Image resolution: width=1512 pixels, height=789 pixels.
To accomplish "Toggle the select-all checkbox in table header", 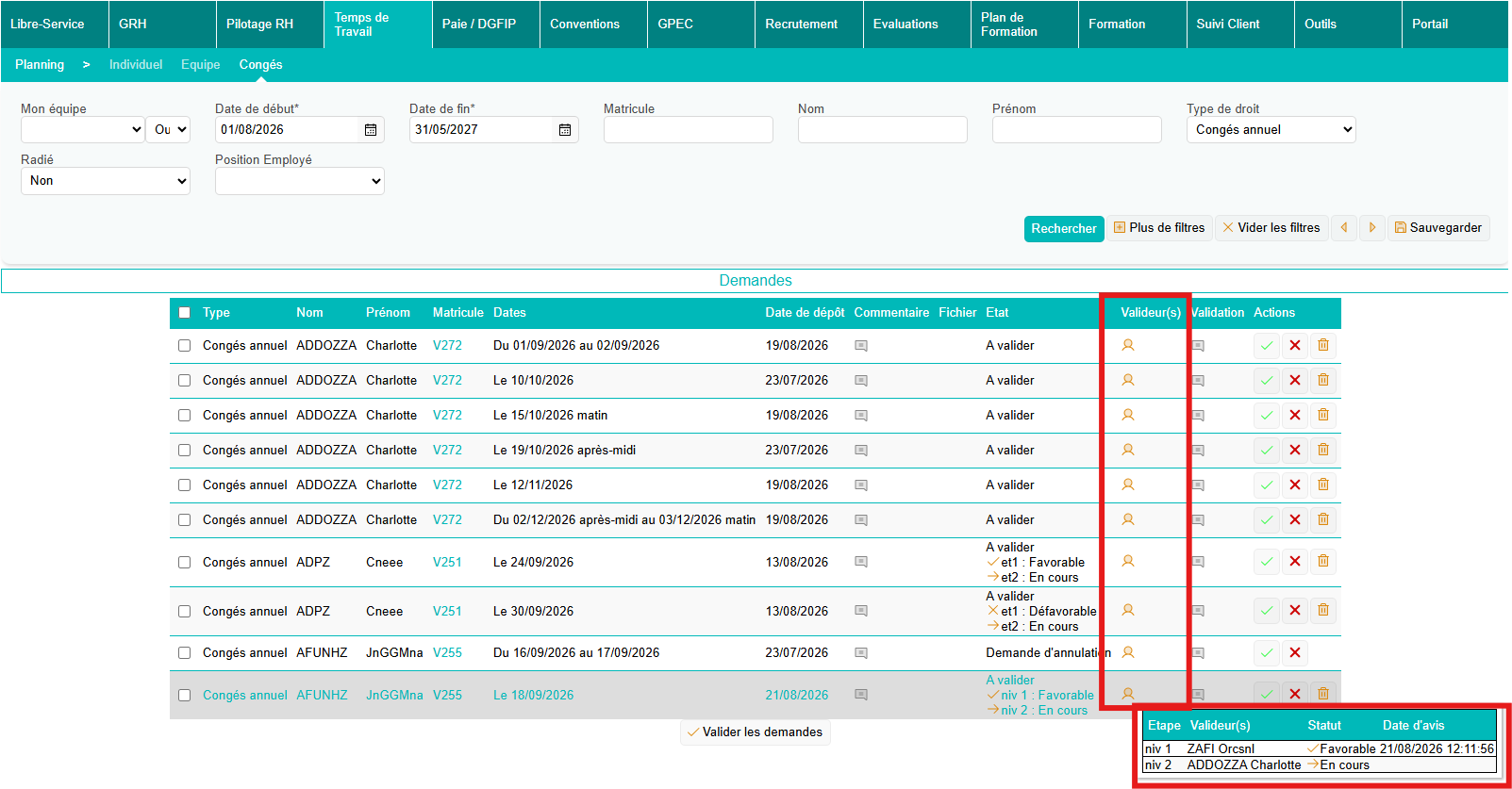I will tap(185, 313).
